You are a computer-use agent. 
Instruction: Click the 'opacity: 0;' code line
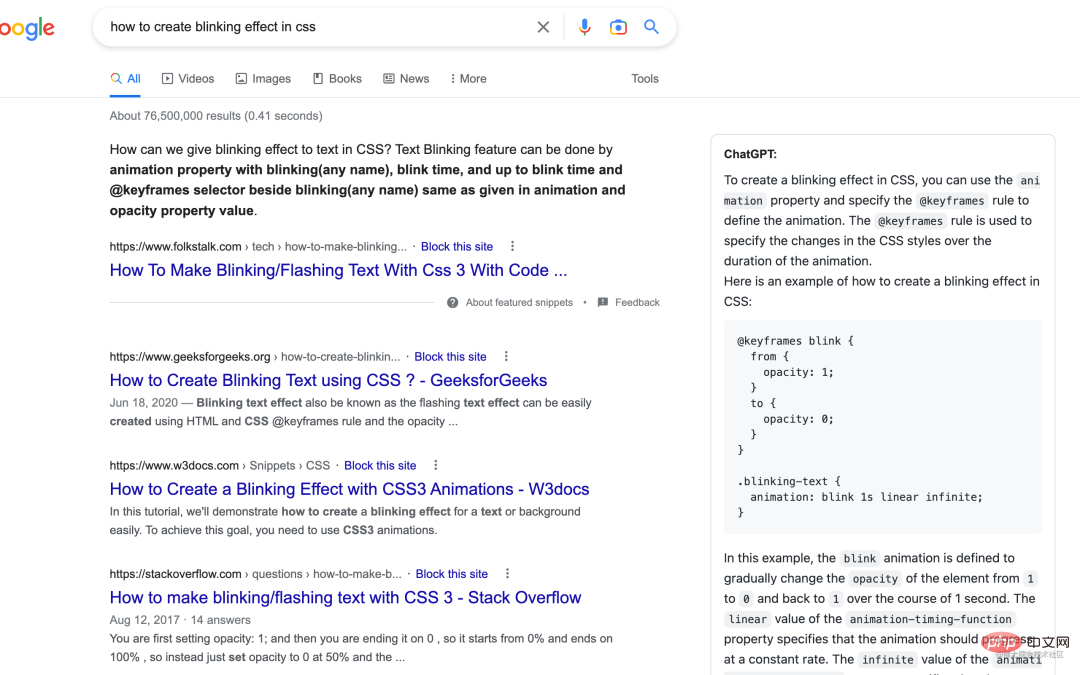798,419
